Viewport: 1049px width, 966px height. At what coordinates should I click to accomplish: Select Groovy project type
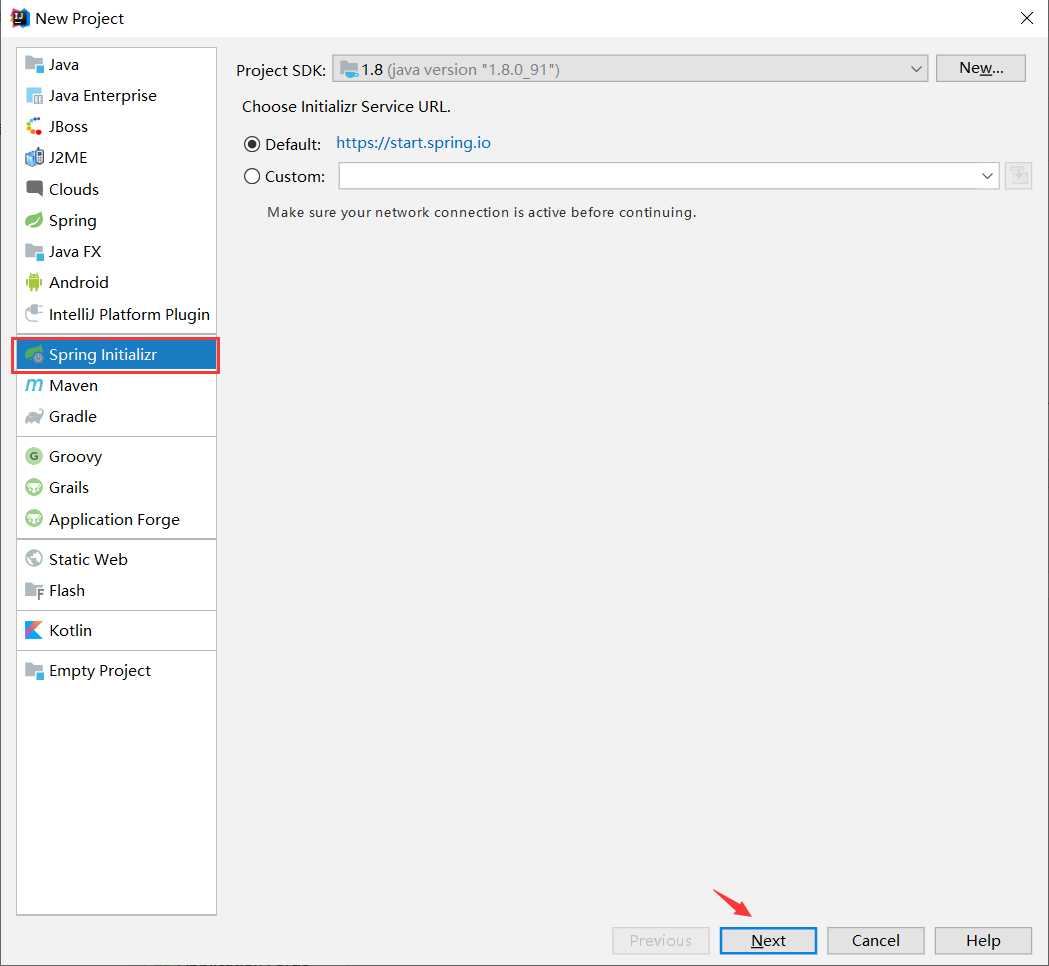[116, 456]
